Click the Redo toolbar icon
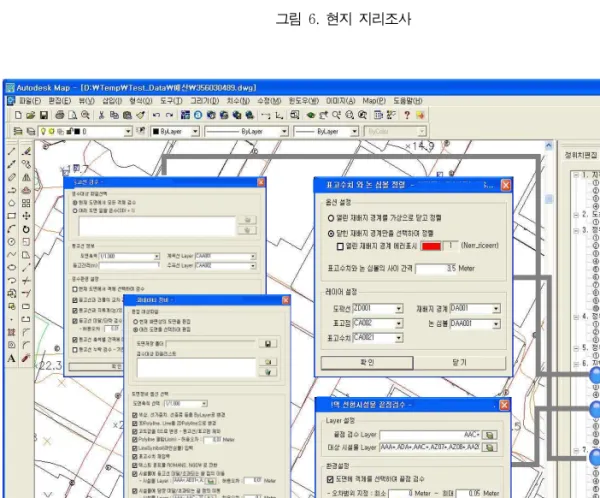 click(x=169, y=115)
